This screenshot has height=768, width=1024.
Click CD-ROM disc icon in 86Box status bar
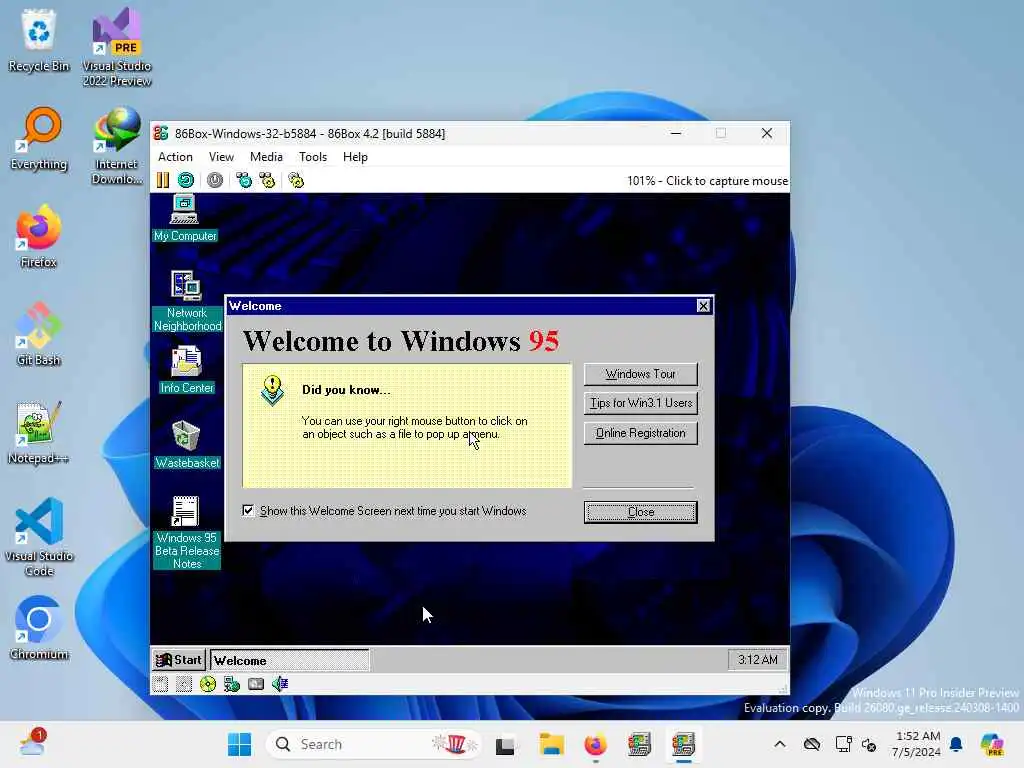click(208, 684)
